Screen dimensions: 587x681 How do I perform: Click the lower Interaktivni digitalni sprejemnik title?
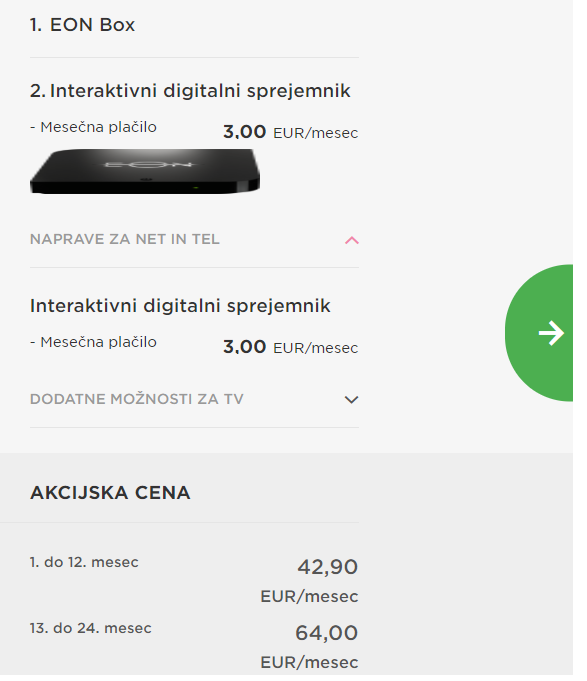point(180,306)
